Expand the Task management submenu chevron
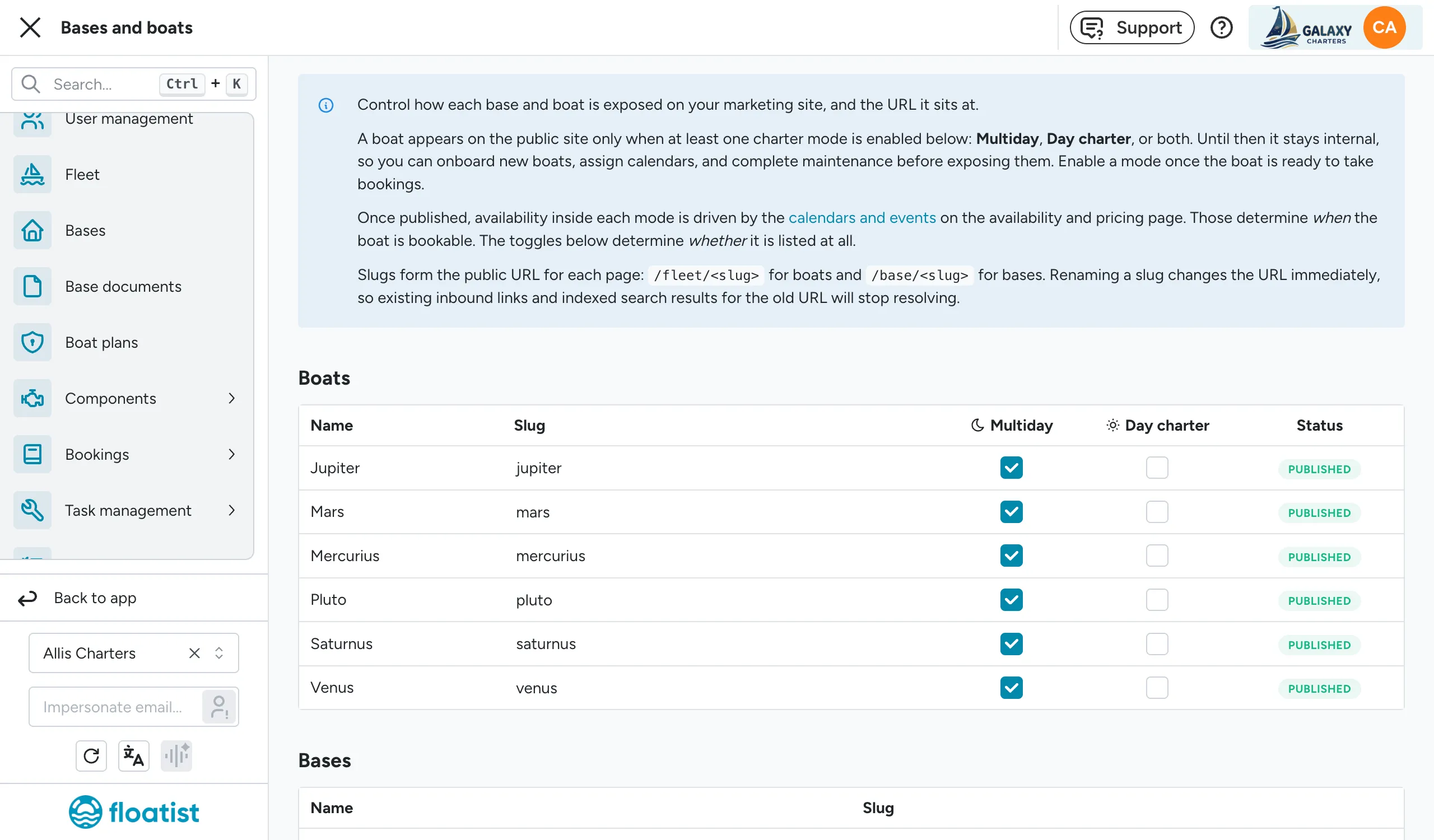1434x840 pixels. point(231,510)
